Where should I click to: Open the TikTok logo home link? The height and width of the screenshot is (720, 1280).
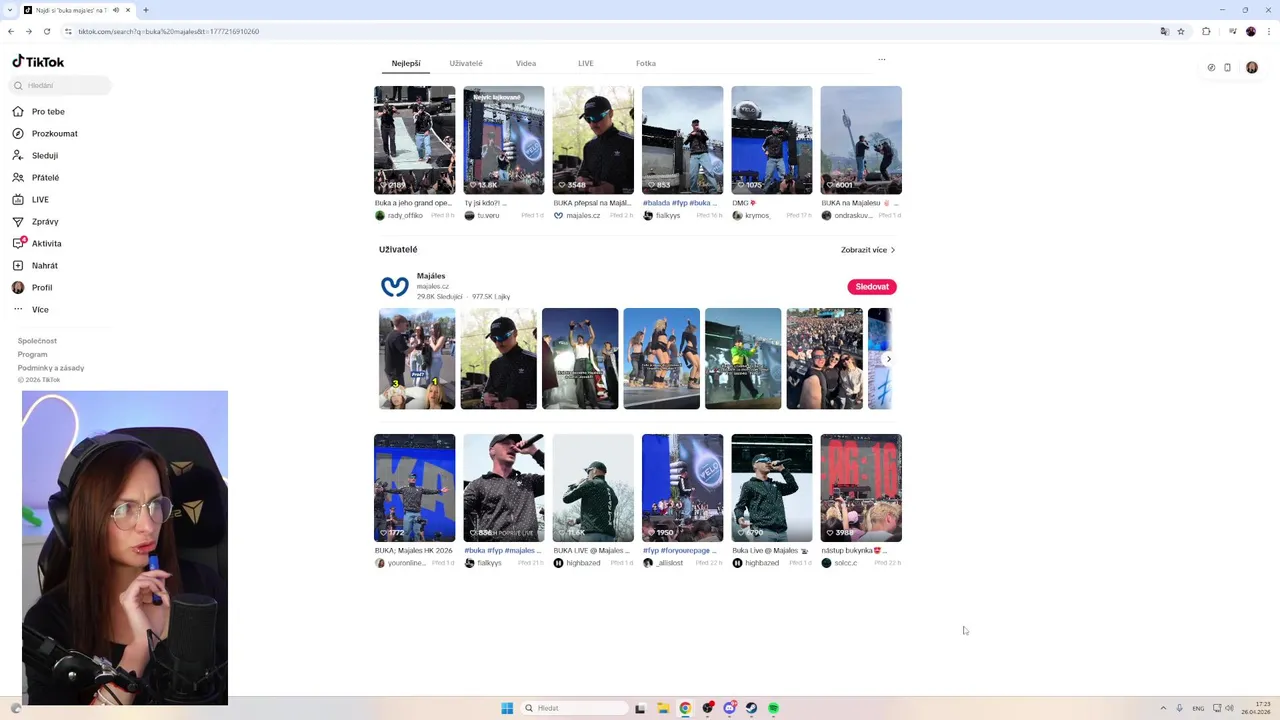[x=38, y=61]
